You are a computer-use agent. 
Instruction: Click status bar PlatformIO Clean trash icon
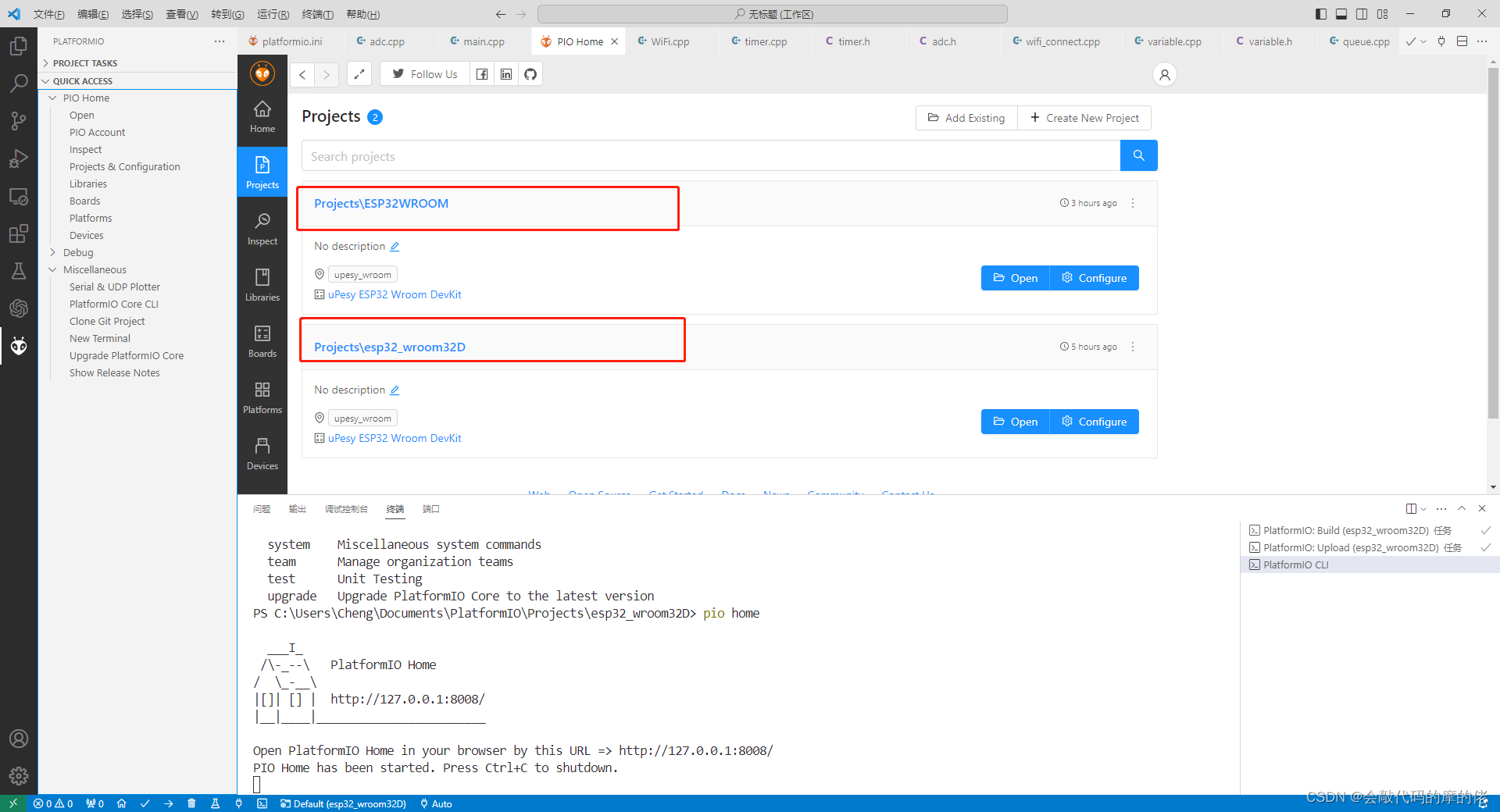point(191,803)
